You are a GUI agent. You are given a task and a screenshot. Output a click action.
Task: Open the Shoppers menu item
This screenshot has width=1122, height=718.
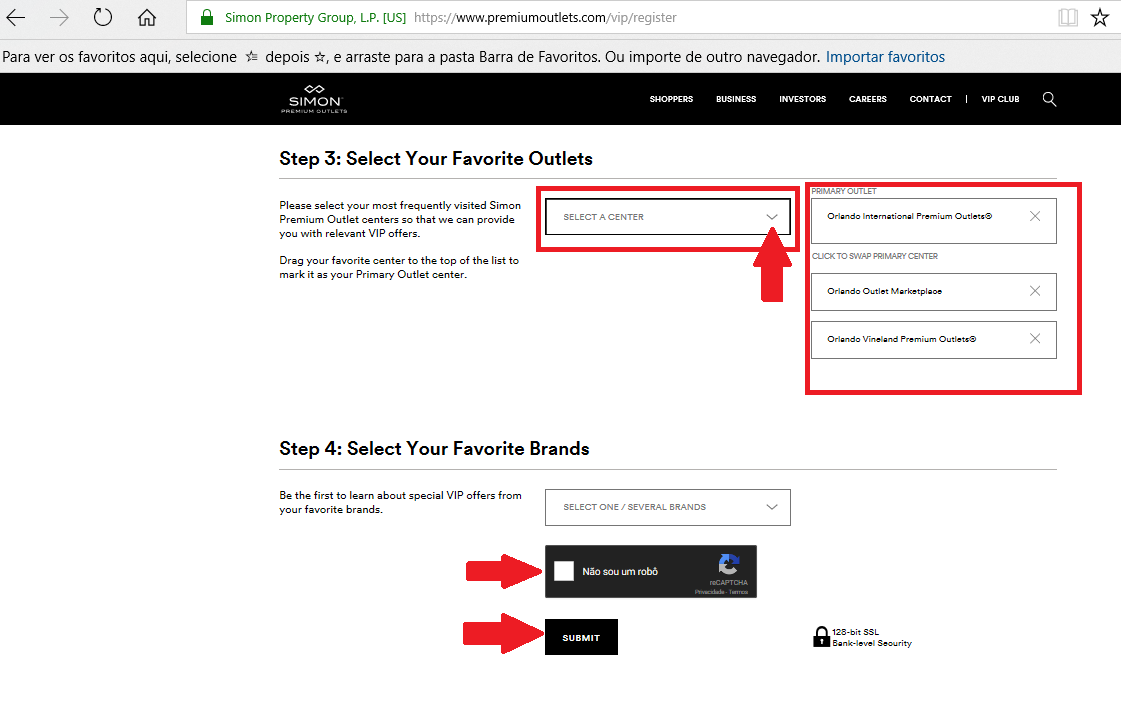click(x=671, y=99)
